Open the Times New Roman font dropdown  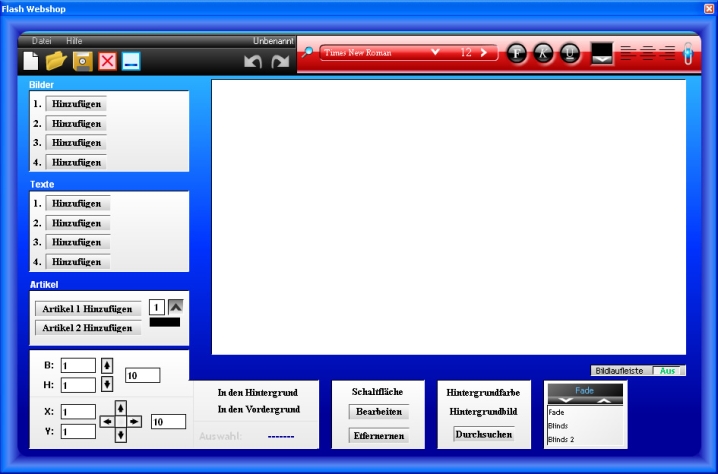point(435,52)
